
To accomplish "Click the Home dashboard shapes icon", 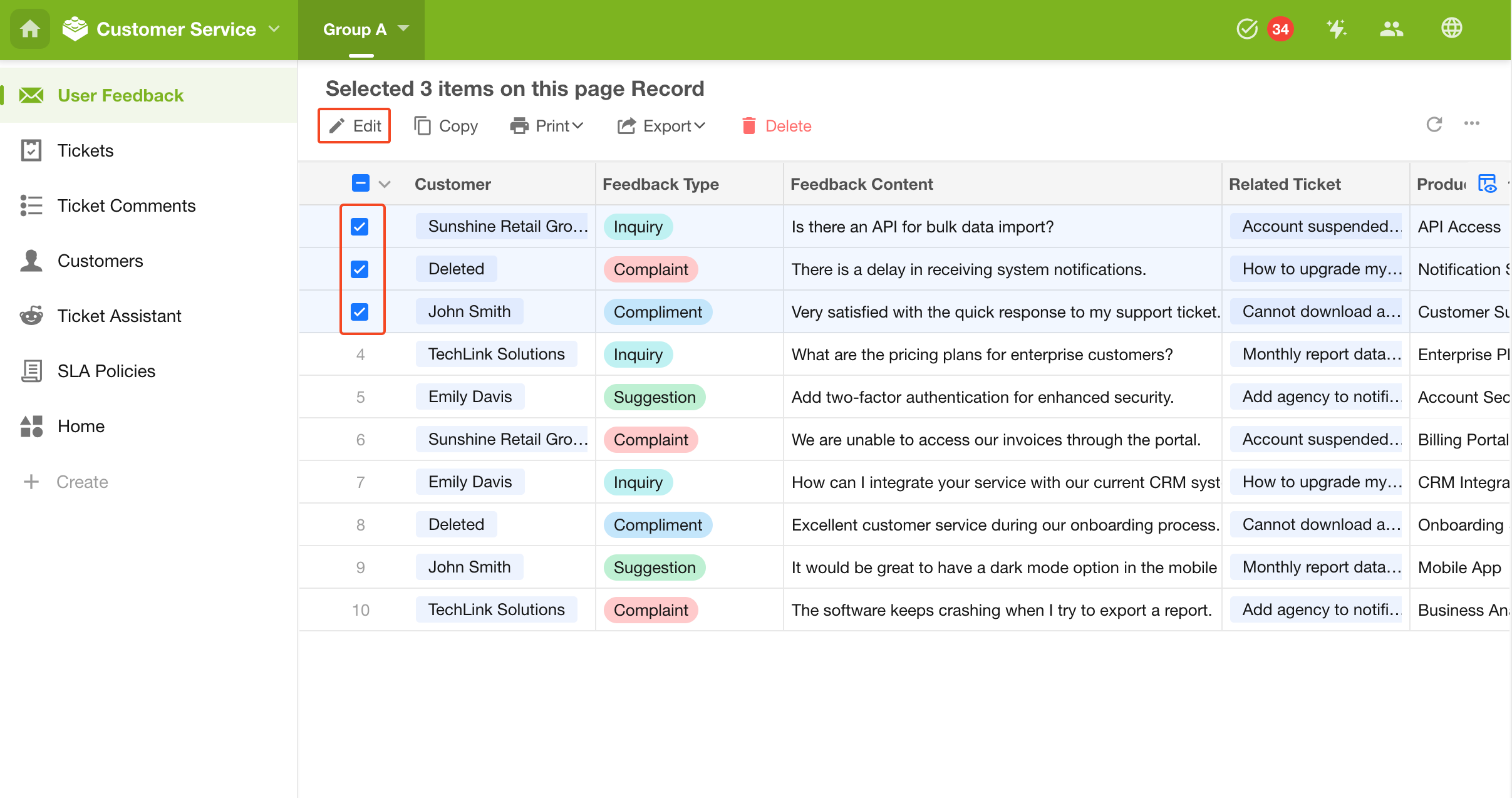I will (x=31, y=426).
